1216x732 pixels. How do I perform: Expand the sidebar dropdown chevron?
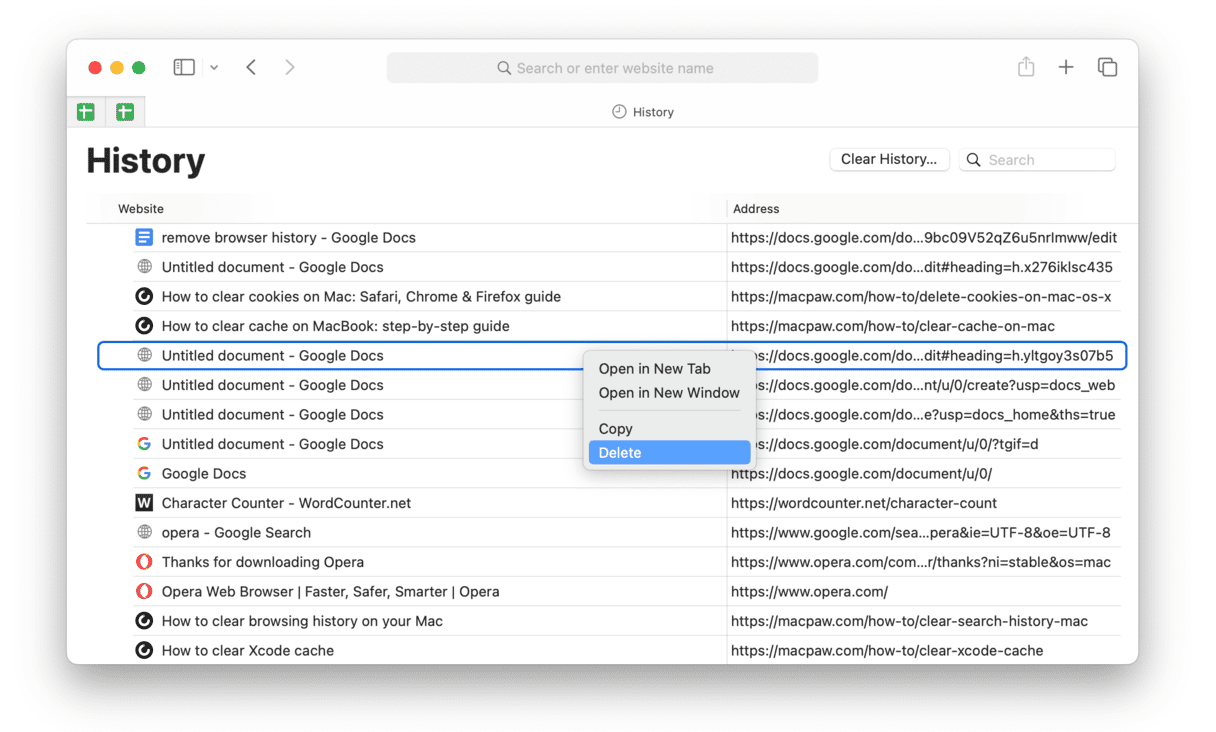214,68
